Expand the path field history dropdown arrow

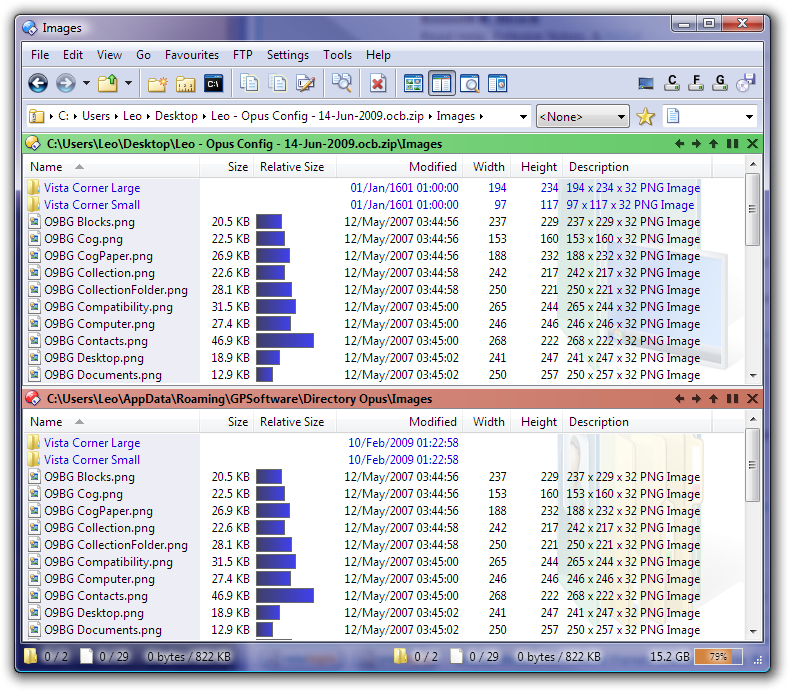click(524, 117)
